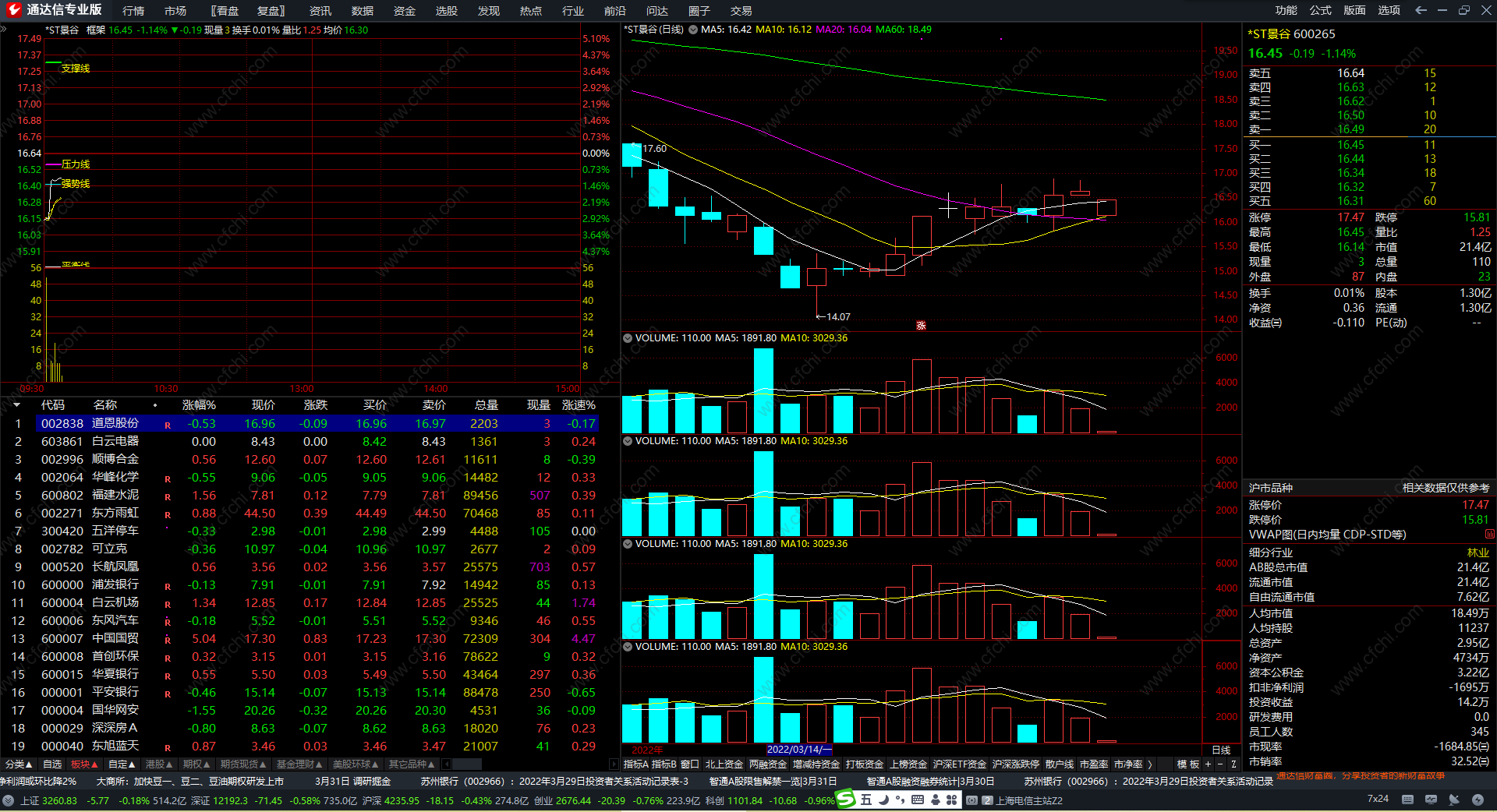Click the Z button in indicator bar

click(1233, 764)
